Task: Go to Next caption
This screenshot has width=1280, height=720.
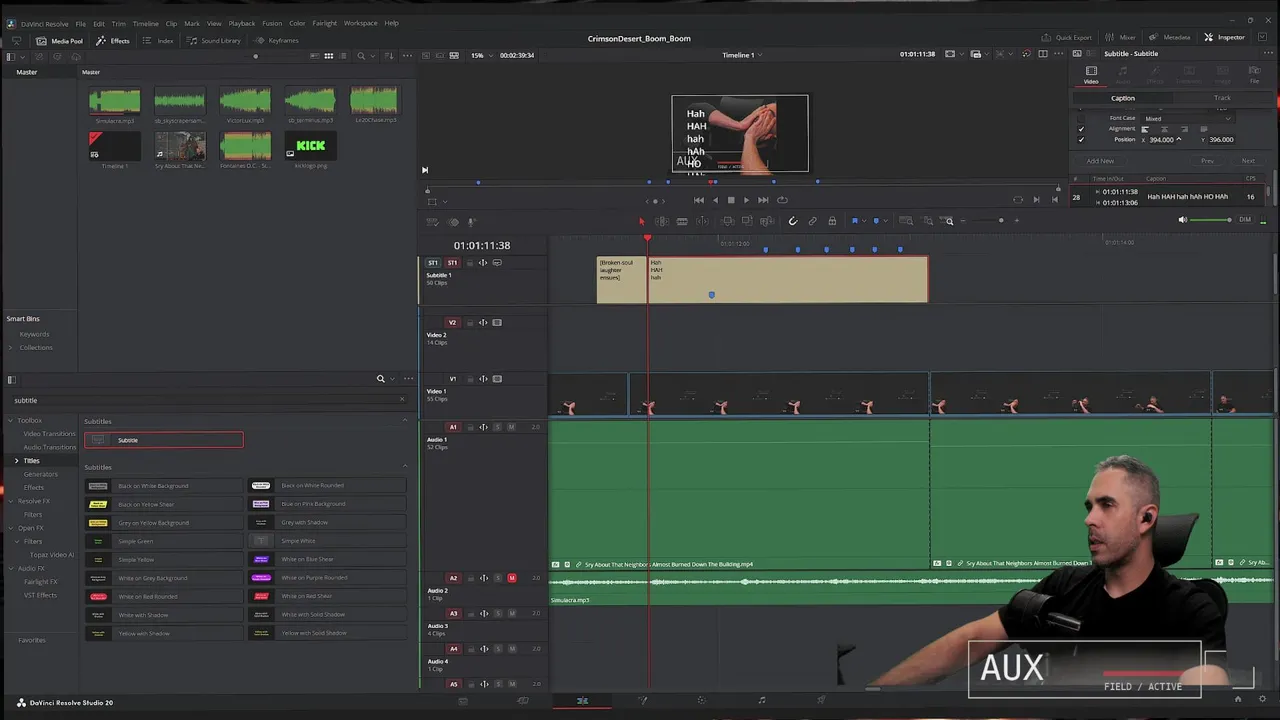Action: click(x=1248, y=161)
